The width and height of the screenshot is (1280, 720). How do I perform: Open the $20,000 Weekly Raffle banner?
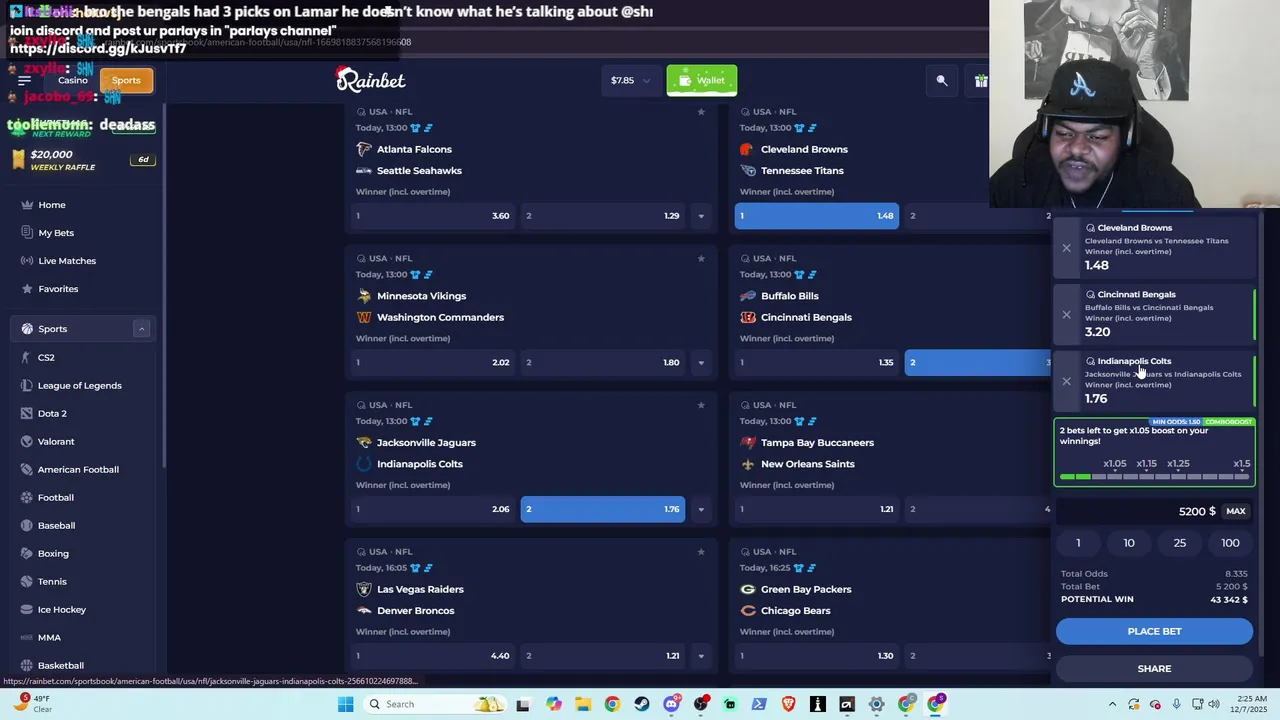click(x=83, y=160)
